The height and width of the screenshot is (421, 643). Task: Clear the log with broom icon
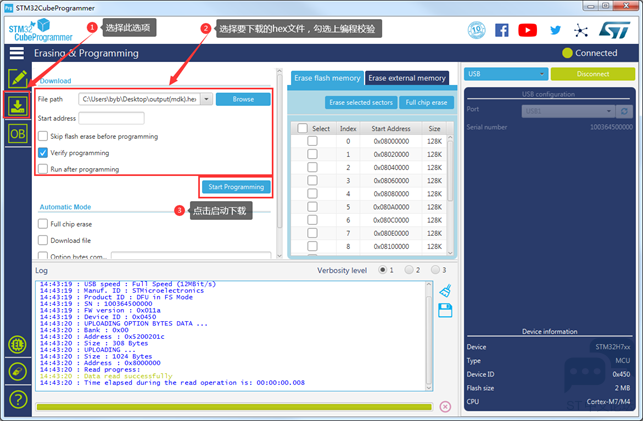point(445,291)
